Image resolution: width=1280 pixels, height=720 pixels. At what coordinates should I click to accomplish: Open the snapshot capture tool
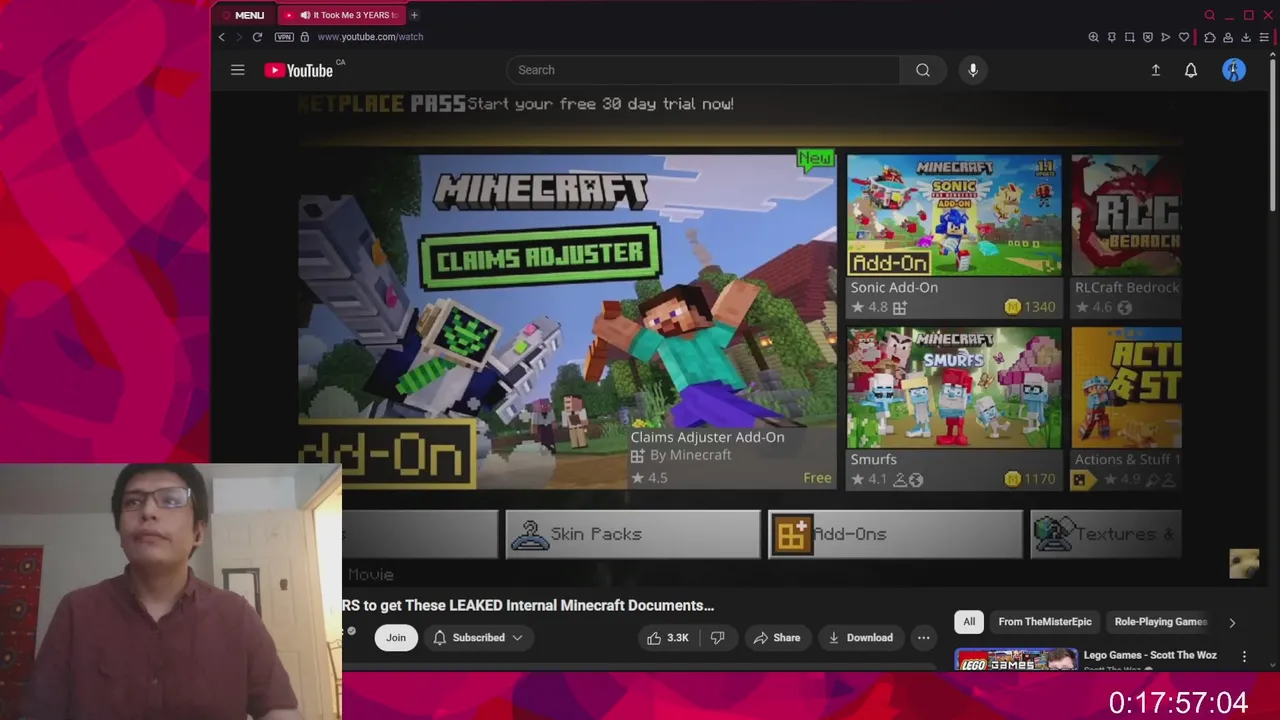[x=1129, y=37]
